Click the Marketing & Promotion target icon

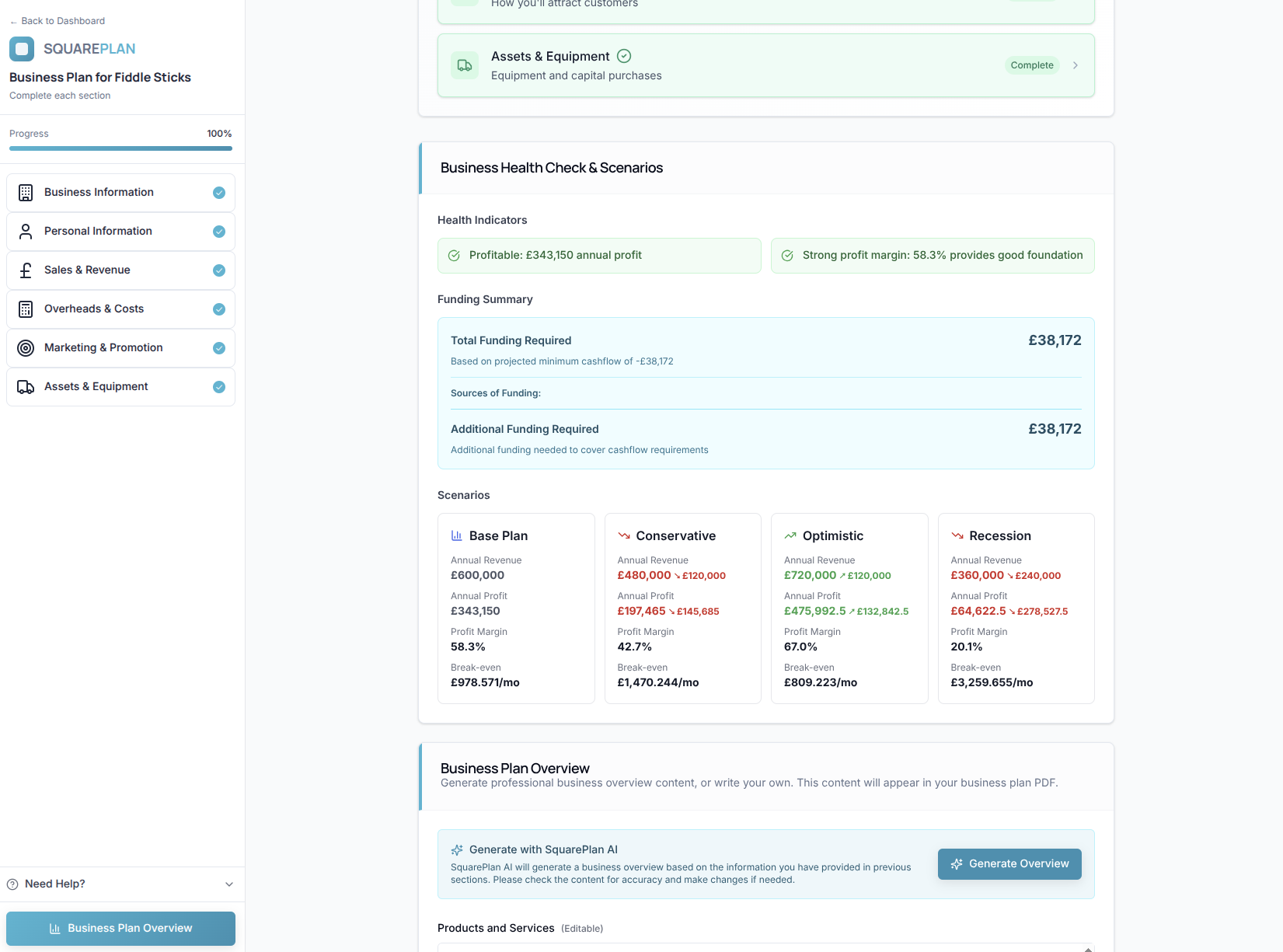(x=26, y=348)
